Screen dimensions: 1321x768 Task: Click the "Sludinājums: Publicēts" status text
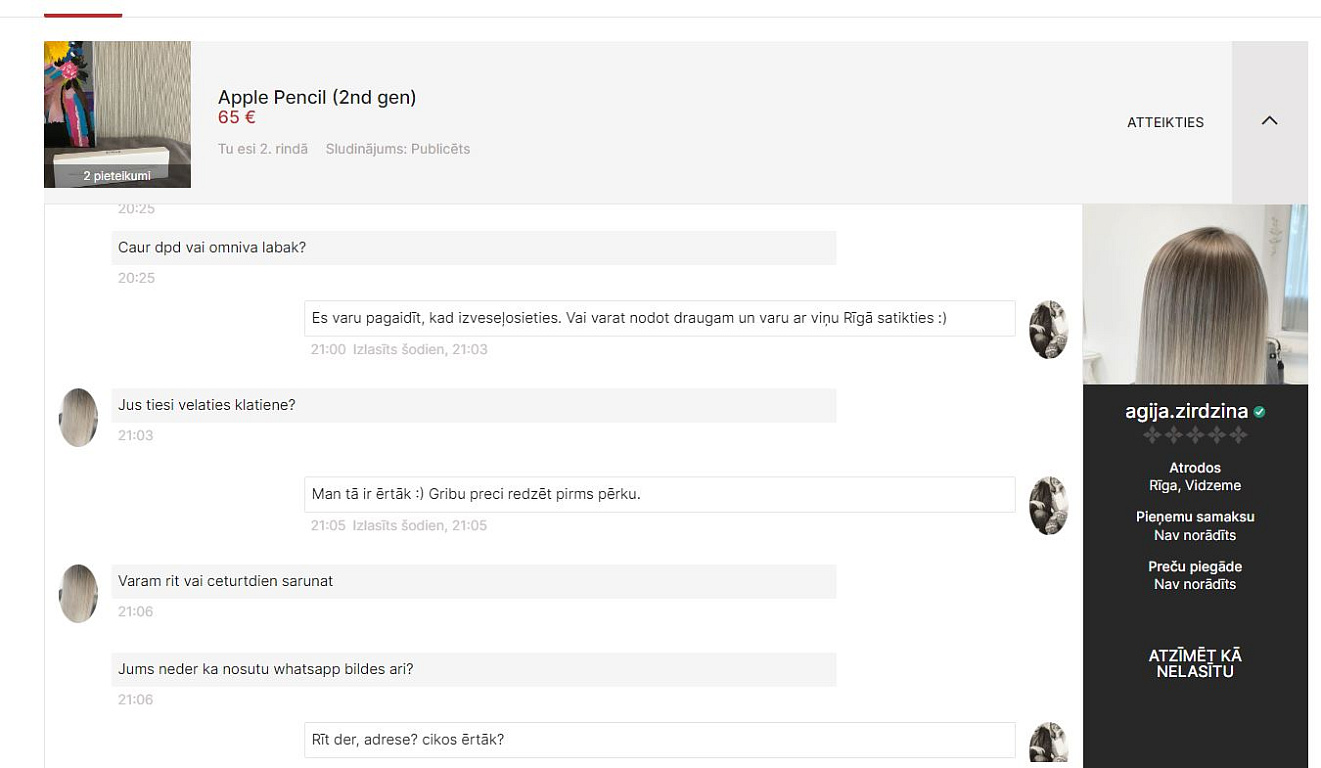397,149
